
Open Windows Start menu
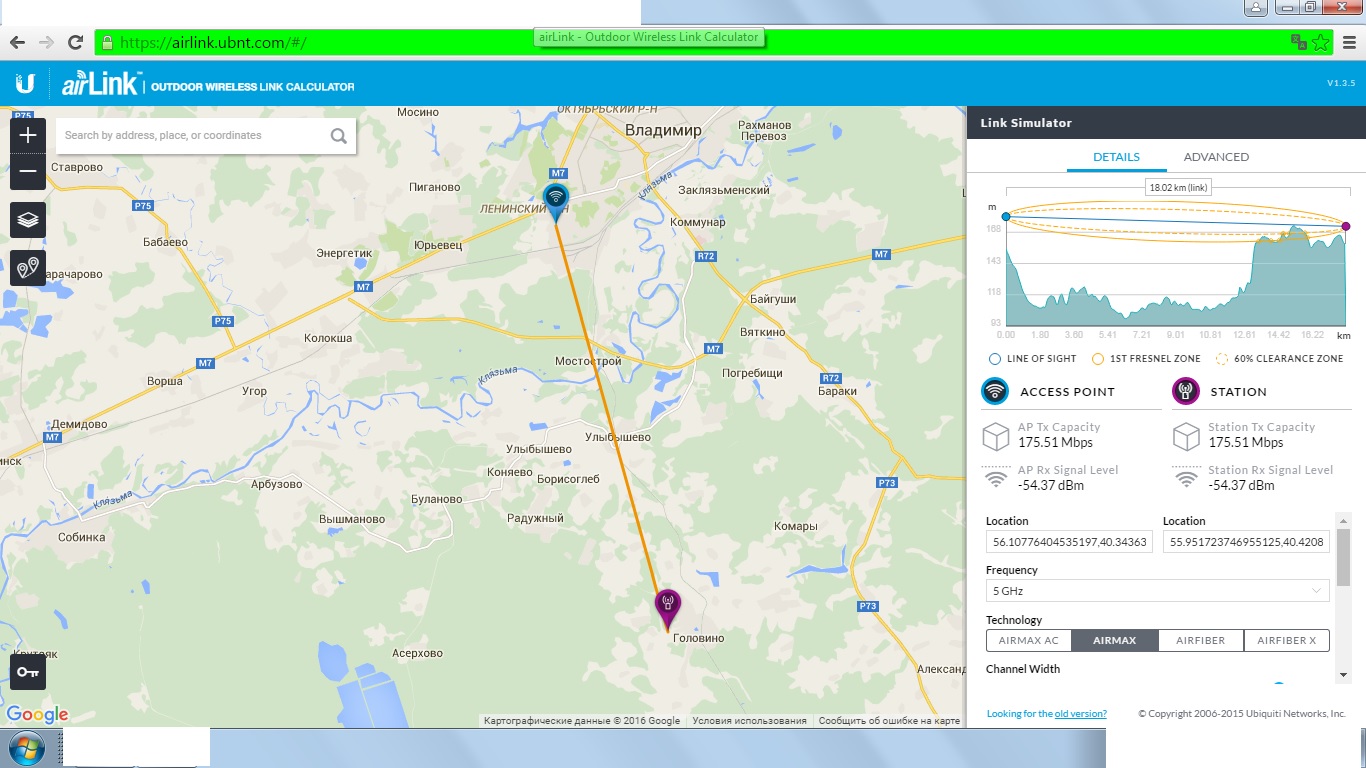tap(25, 748)
